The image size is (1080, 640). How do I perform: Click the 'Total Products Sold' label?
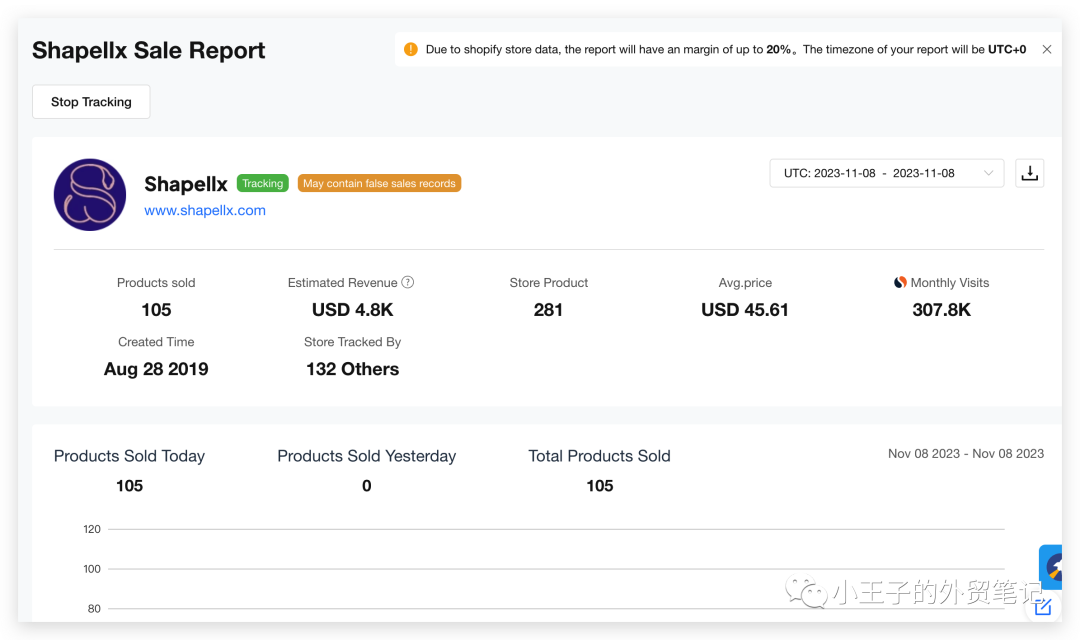tap(599, 456)
